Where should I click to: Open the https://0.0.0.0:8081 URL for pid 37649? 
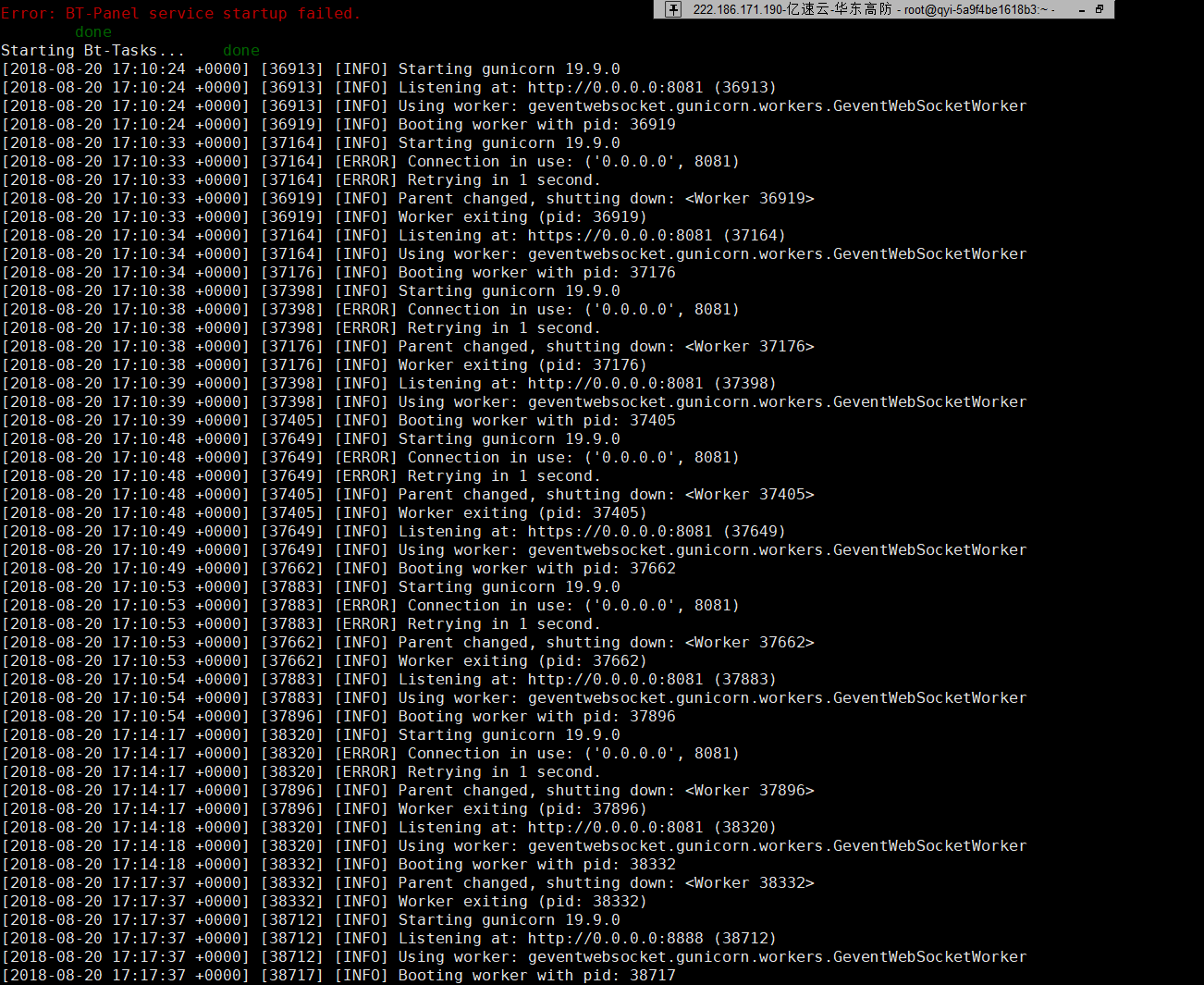point(620,531)
